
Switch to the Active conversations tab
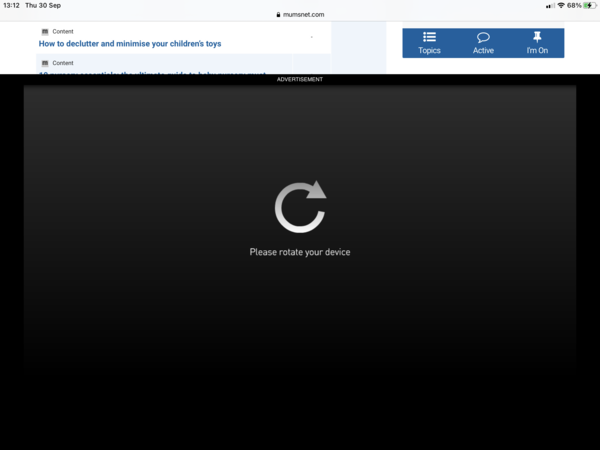(x=483, y=43)
